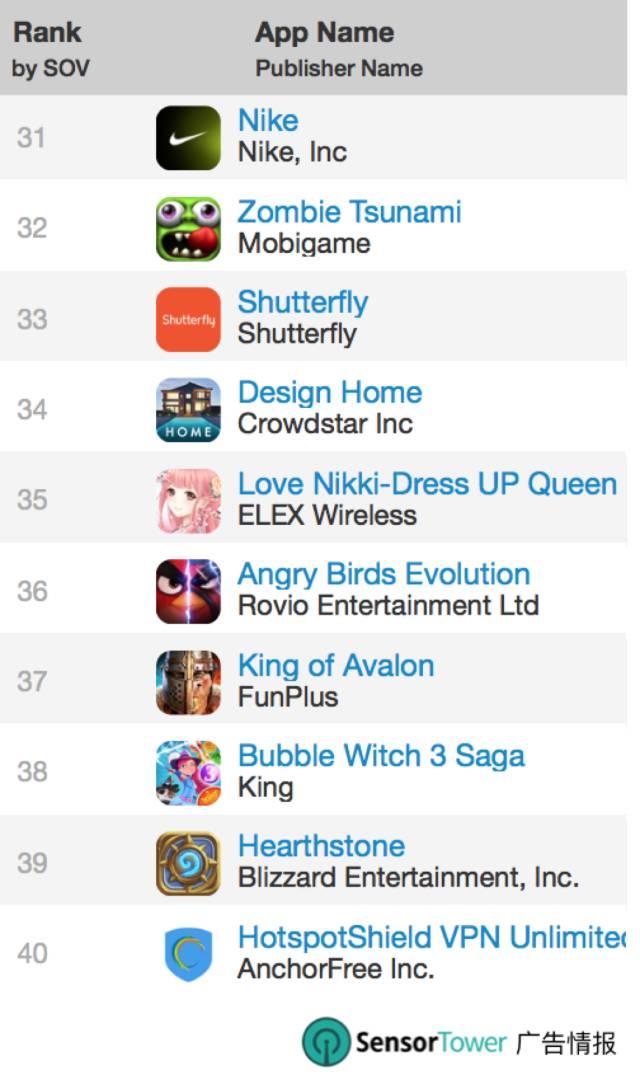Click the App Name column header

click(324, 33)
